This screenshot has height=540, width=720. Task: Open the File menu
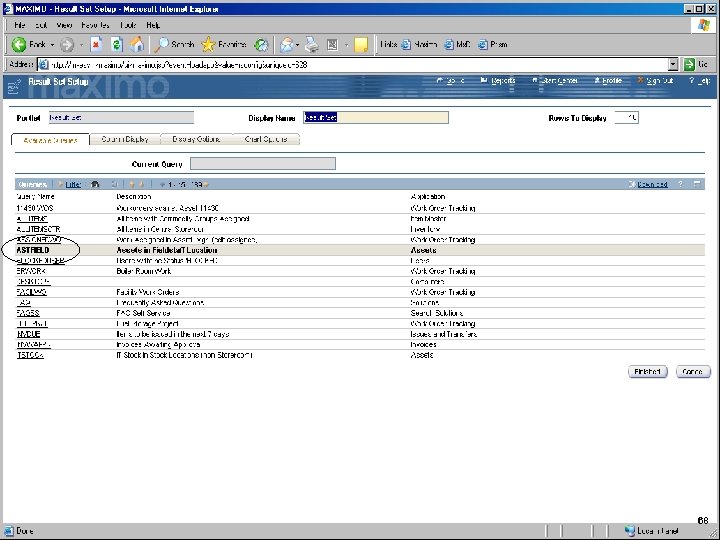(x=20, y=25)
